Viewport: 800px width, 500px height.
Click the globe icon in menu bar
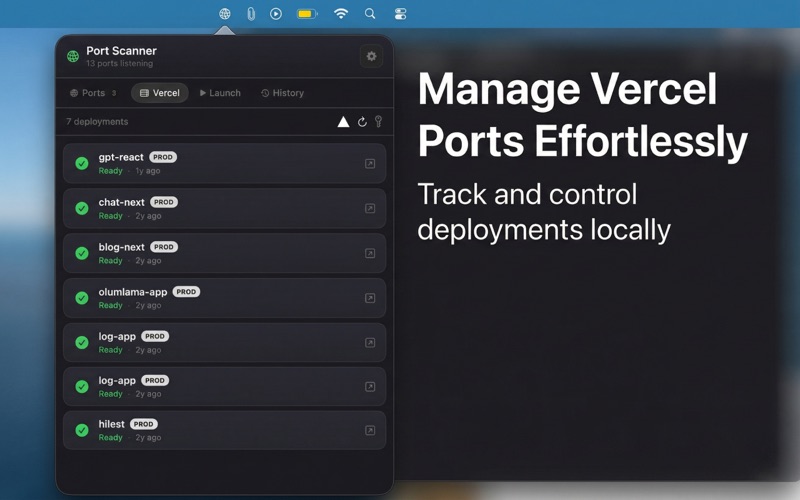(x=224, y=14)
